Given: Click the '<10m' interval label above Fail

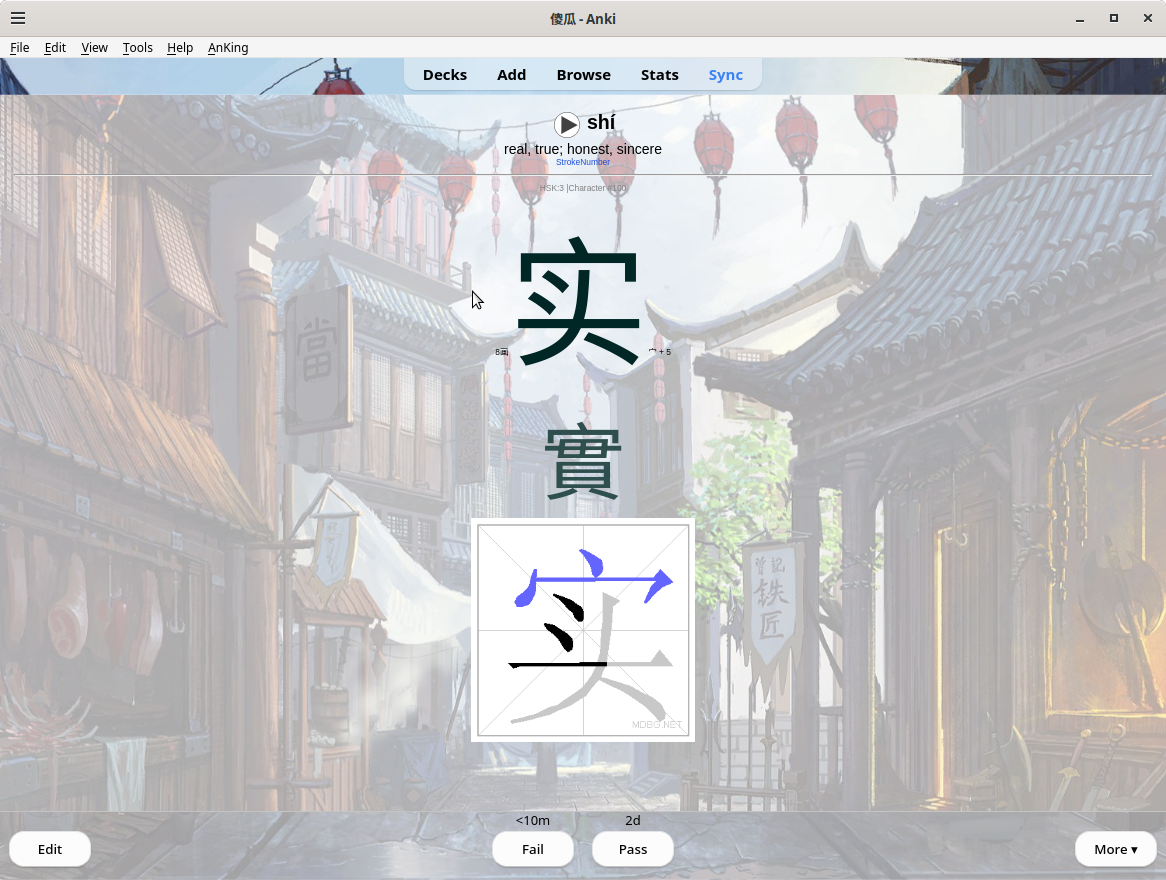Looking at the screenshot, I should (532, 820).
